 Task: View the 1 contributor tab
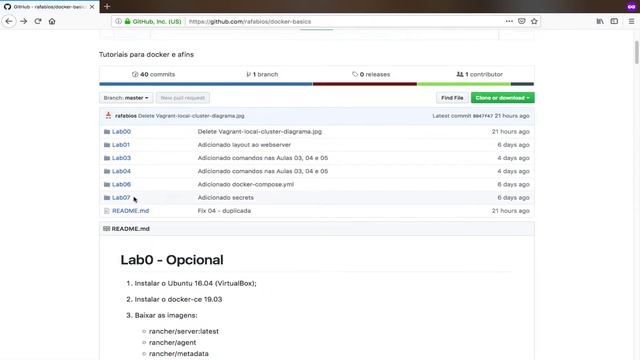480,74
